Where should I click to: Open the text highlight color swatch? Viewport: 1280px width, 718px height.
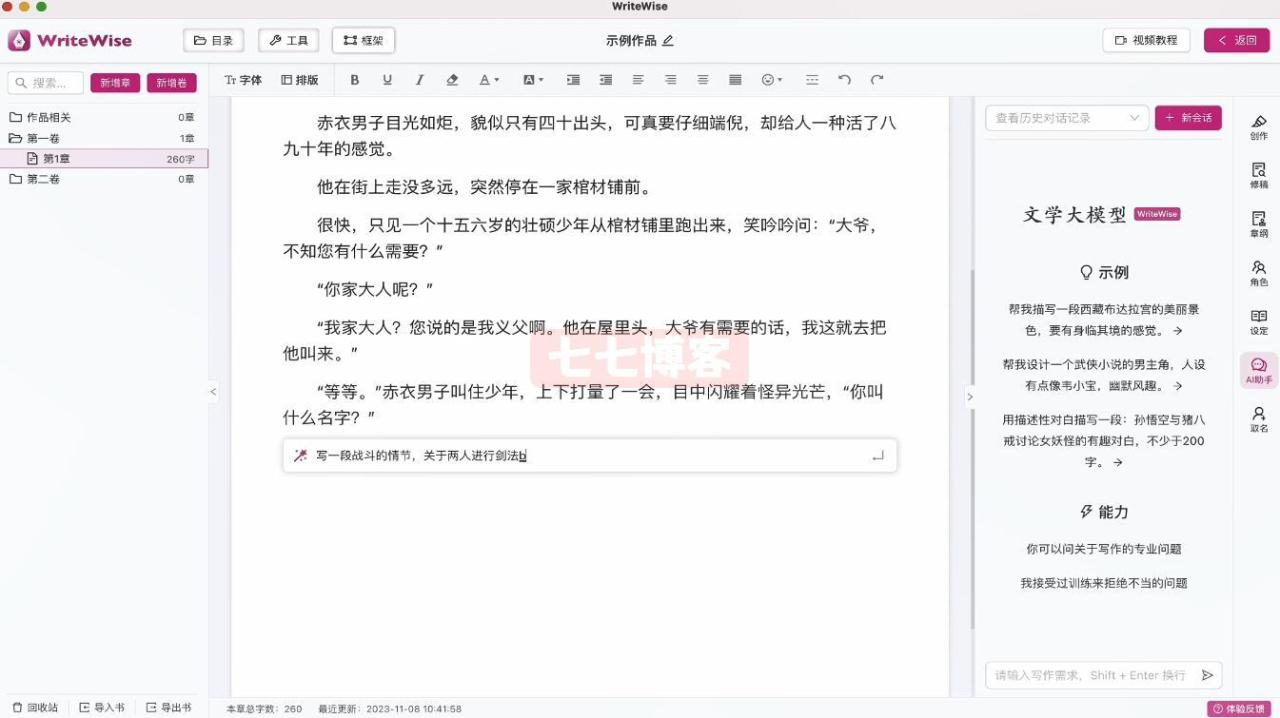pyautogui.click(x=531, y=79)
